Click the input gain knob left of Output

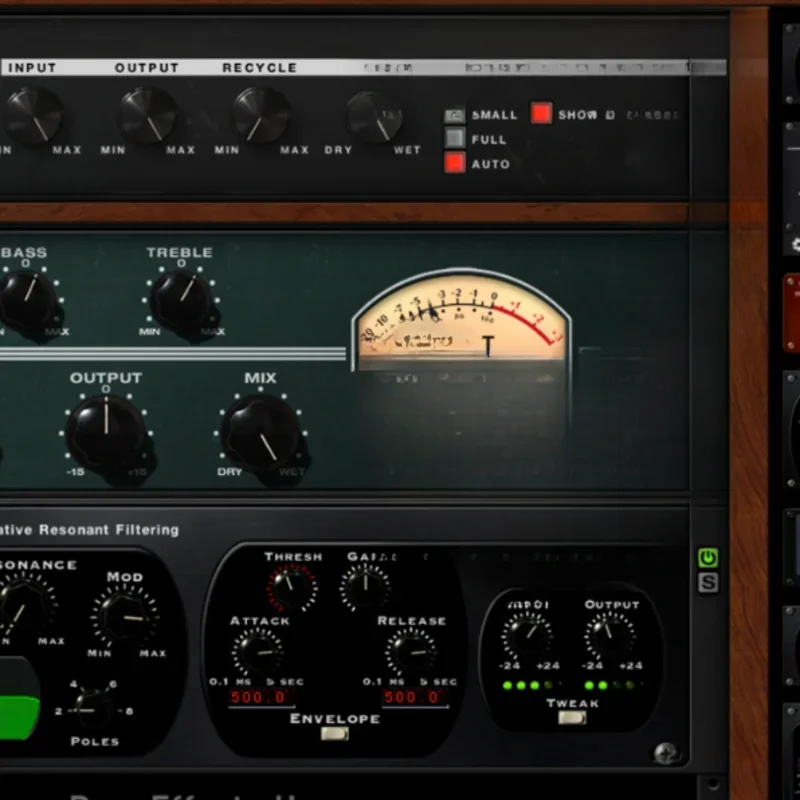point(527,636)
